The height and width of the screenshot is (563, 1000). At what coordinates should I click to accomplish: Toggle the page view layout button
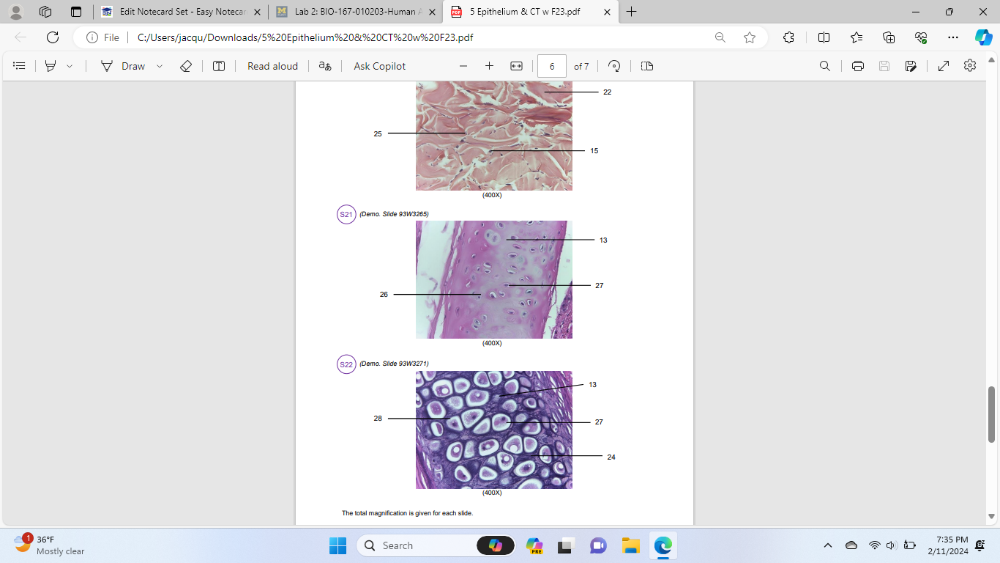tap(647, 66)
